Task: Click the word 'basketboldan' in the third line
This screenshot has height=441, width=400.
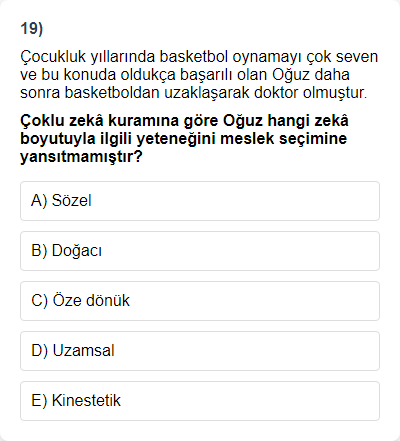Action: (x=112, y=93)
